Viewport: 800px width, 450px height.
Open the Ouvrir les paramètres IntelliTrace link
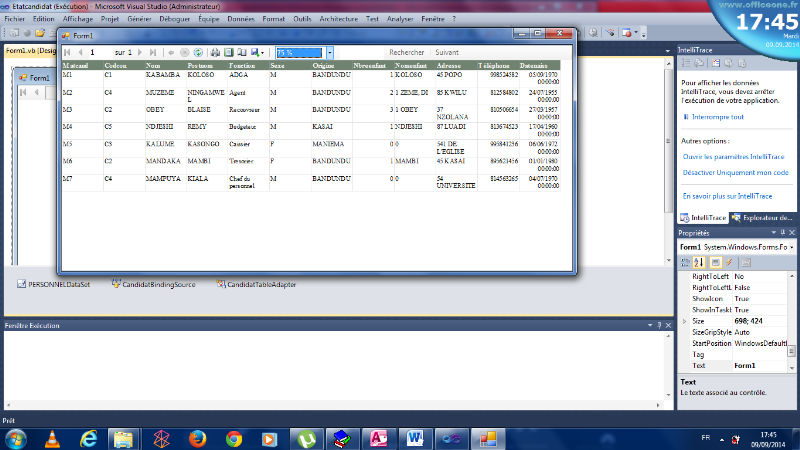tap(734, 157)
